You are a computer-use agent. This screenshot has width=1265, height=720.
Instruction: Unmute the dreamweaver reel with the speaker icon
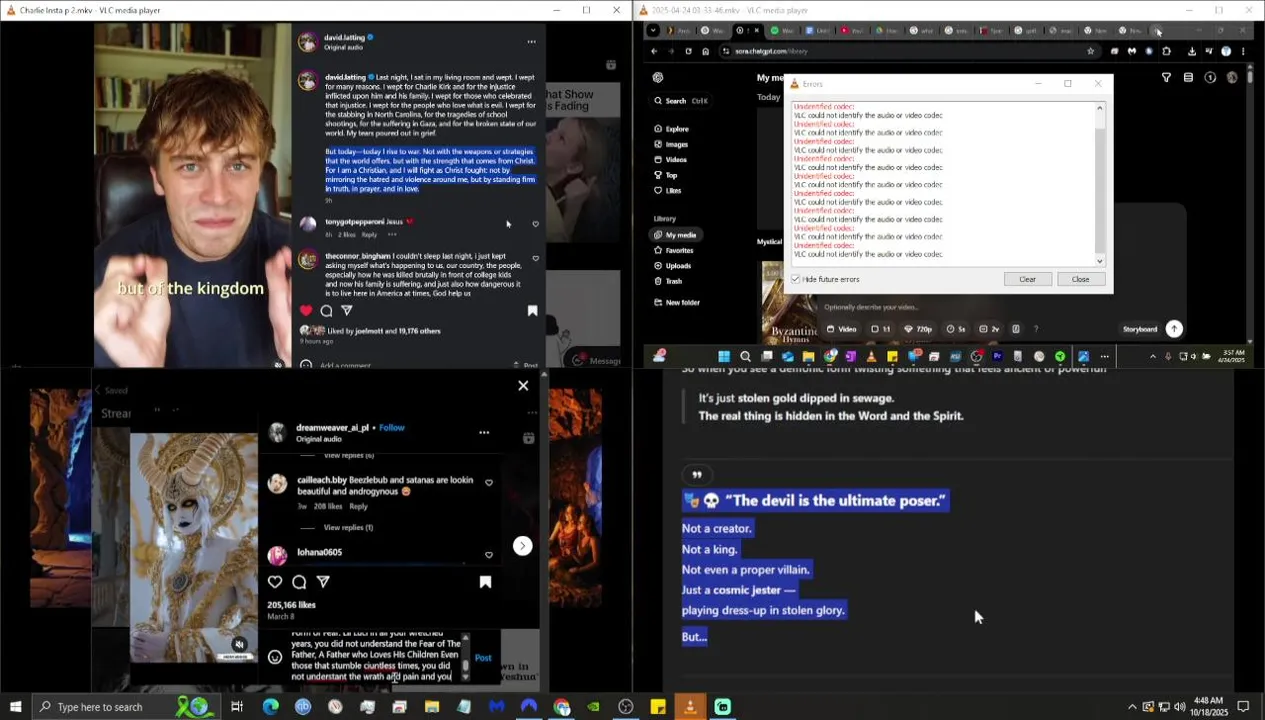point(239,644)
